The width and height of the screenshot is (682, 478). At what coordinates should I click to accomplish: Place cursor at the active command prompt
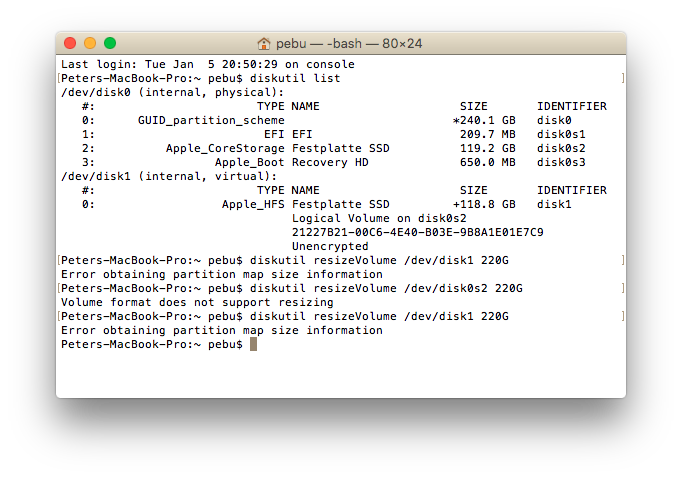[x=254, y=344]
